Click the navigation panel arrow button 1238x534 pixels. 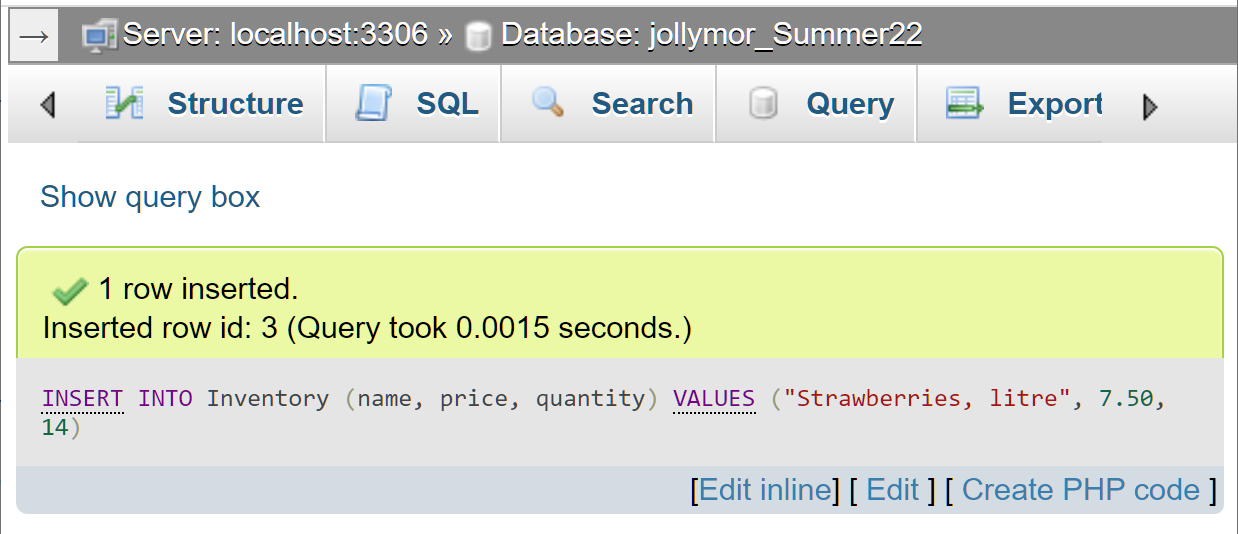pos(34,36)
